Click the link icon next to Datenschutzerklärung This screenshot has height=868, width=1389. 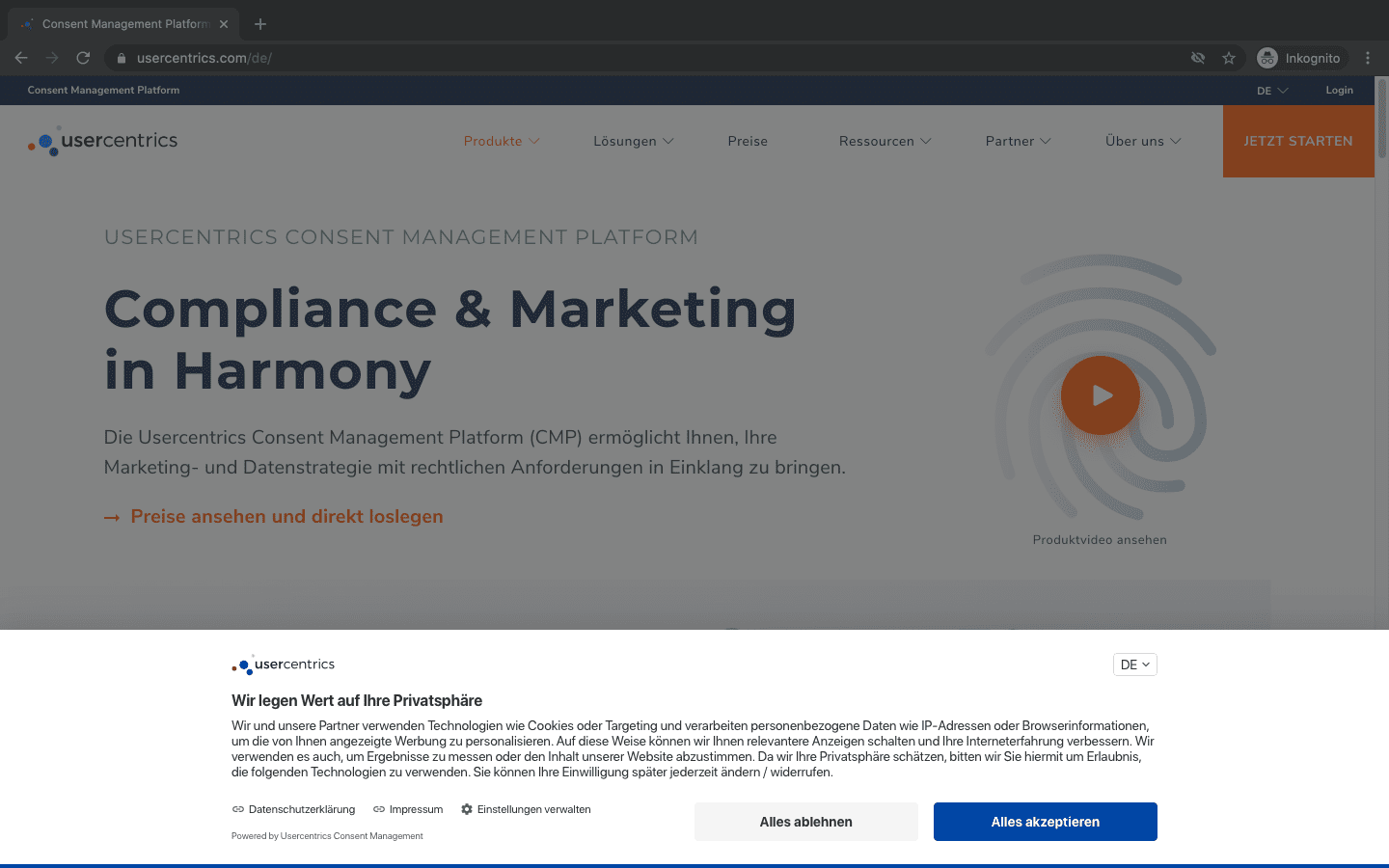pyautogui.click(x=238, y=809)
